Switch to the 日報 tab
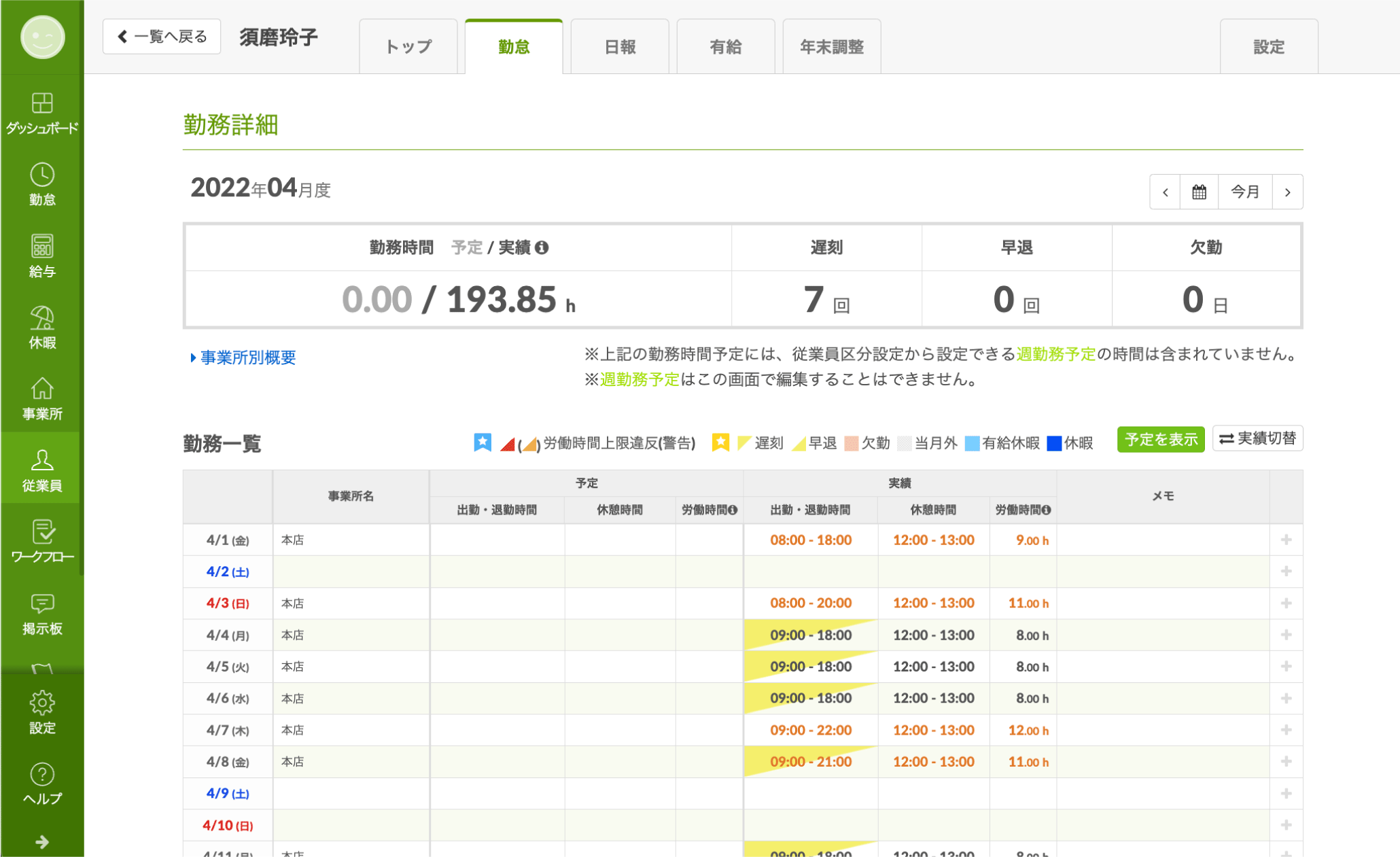The width and height of the screenshot is (1400, 857). (x=620, y=46)
